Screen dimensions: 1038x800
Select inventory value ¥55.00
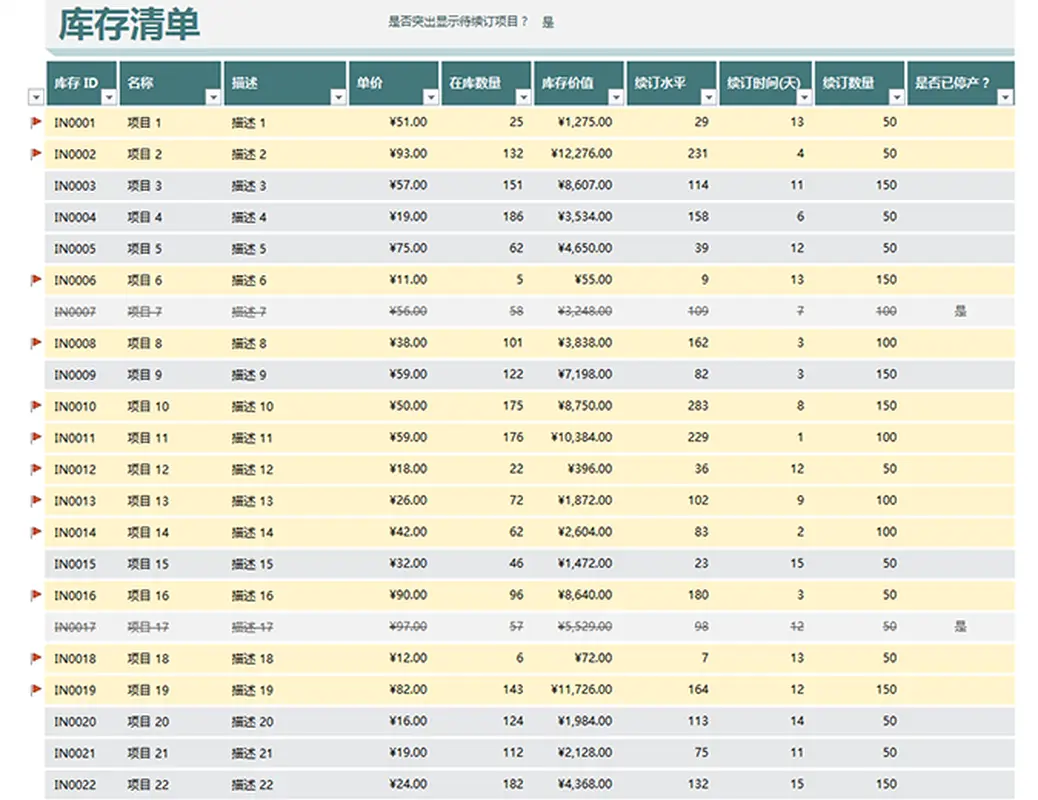click(593, 279)
